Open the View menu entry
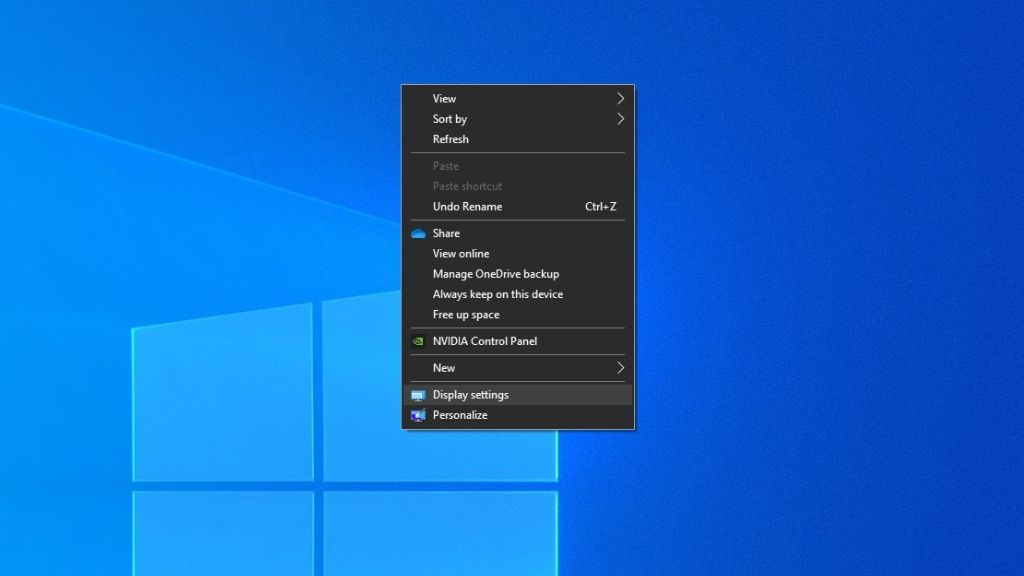 point(517,99)
